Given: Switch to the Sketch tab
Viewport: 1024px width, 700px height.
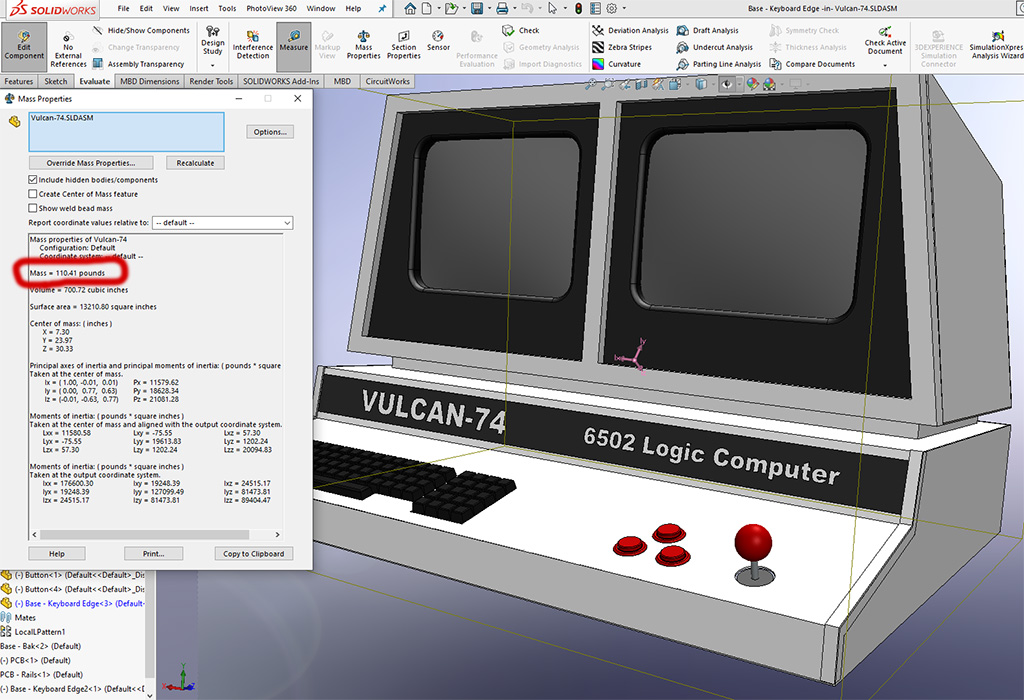Looking at the screenshot, I should tap(56, 82).
